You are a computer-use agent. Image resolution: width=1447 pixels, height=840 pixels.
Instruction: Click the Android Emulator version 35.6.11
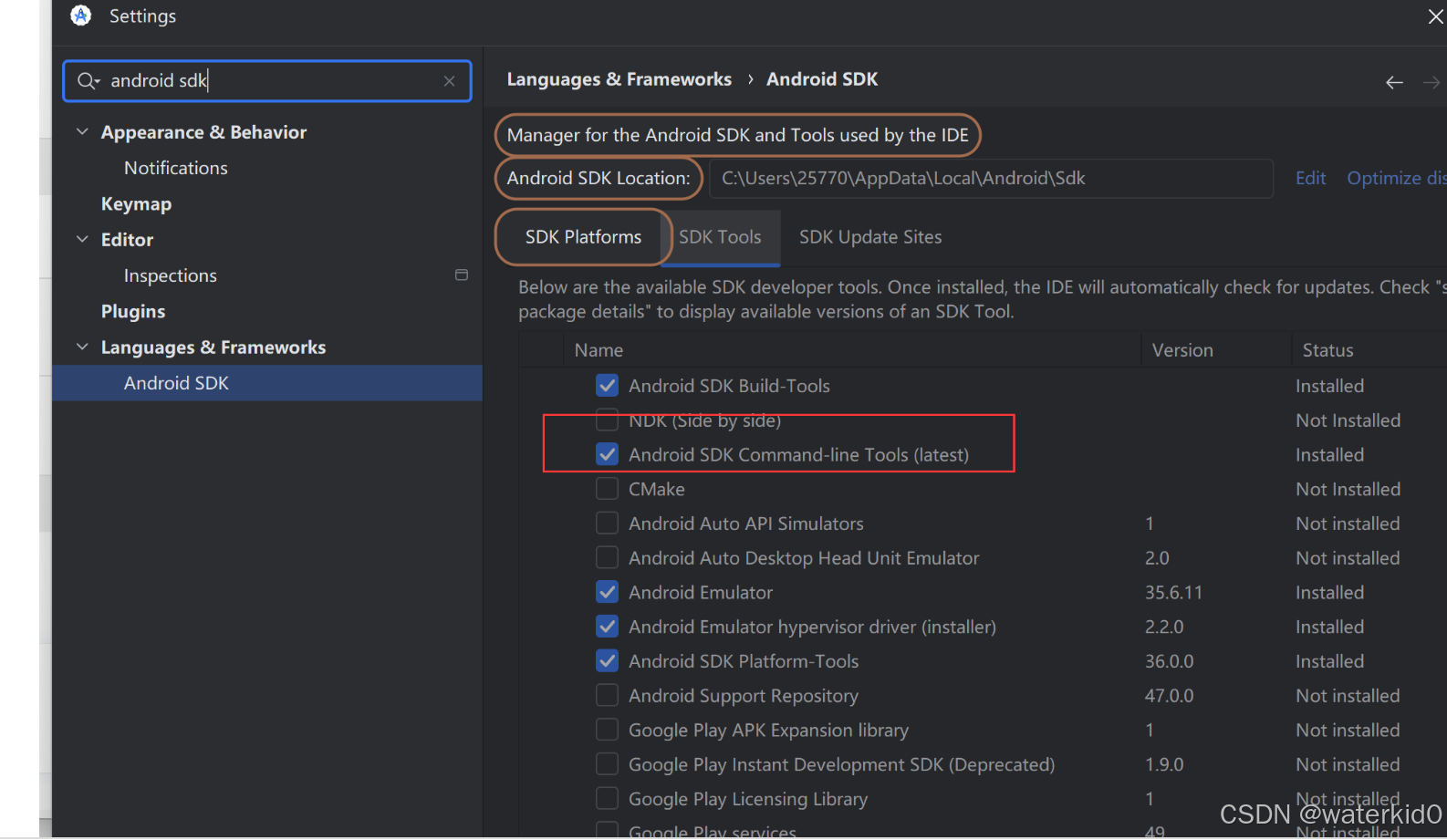[x=1173, y=592]
